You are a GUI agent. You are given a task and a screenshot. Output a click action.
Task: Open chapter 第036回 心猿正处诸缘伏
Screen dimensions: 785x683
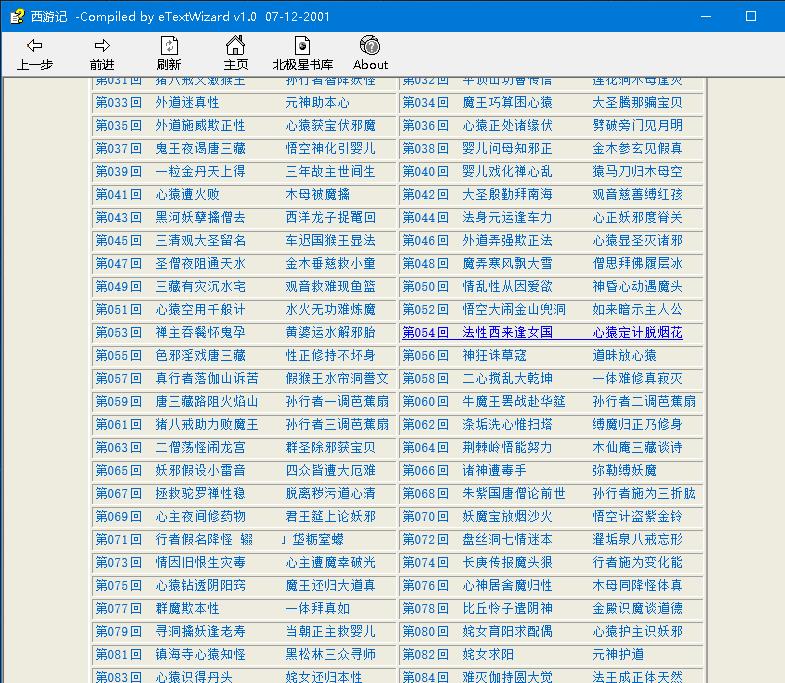[542, 126]
